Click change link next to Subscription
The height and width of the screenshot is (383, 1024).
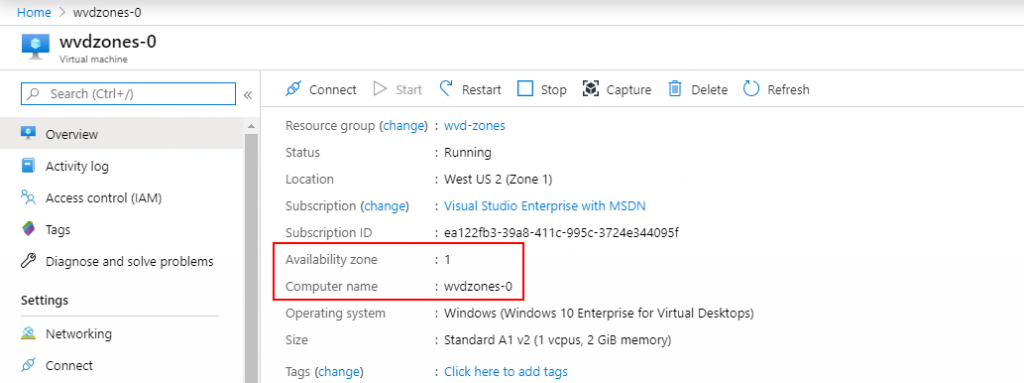point(385,206)
